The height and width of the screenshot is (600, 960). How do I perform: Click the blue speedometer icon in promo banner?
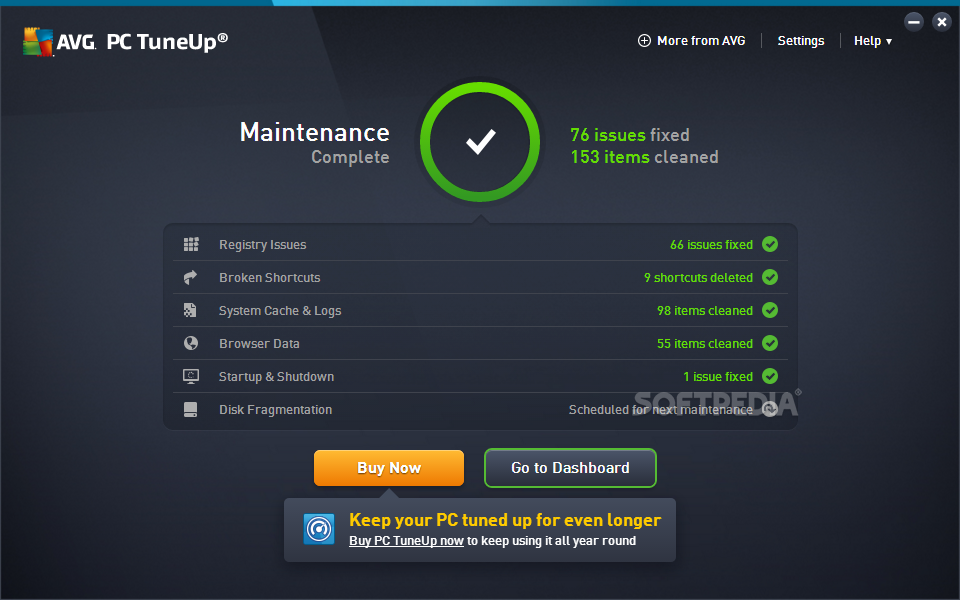319,529
